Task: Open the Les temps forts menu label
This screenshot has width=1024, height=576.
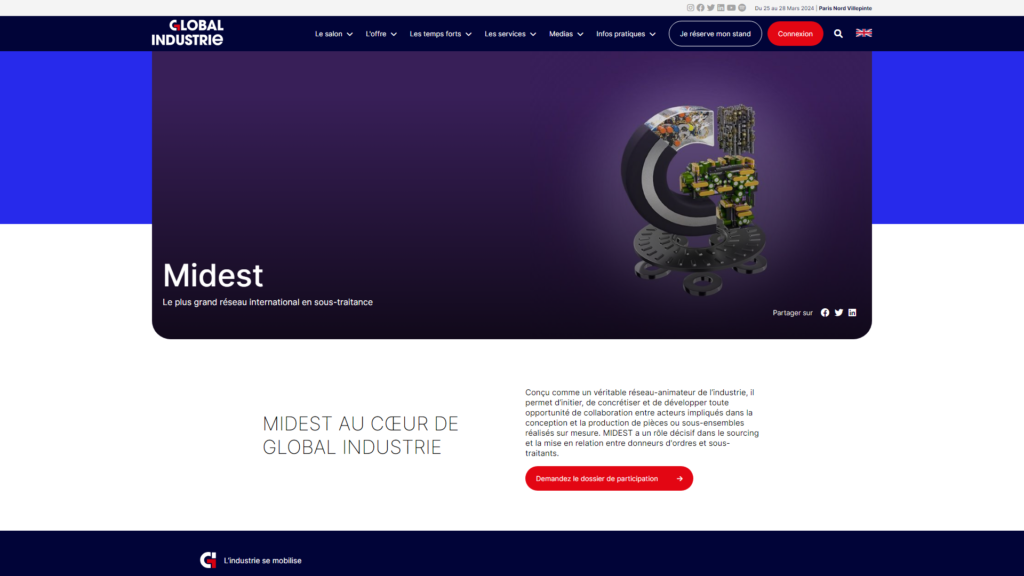Action: coord(435,34)
